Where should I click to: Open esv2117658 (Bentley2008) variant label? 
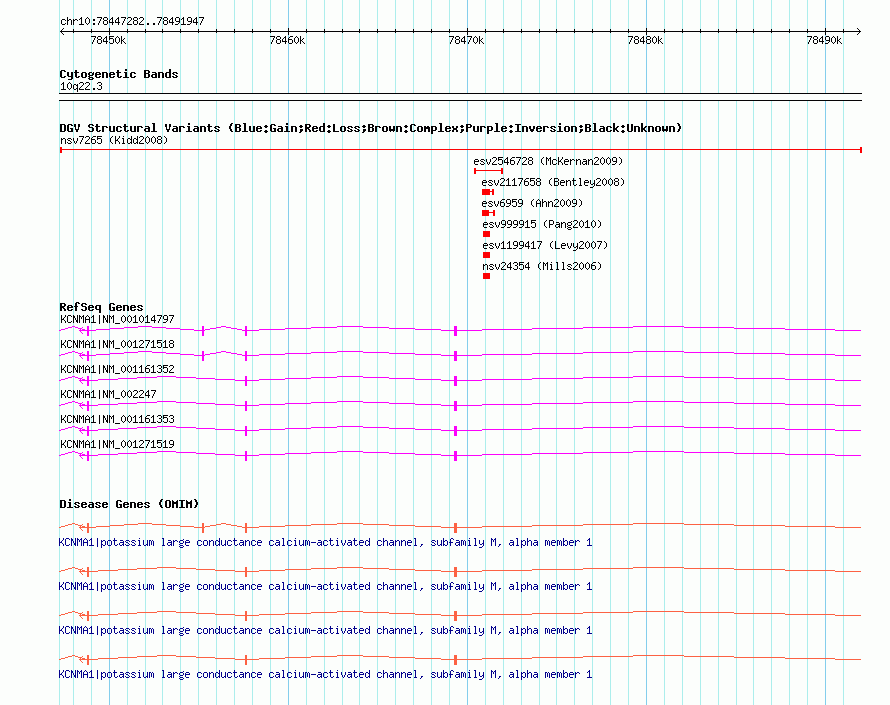553,182
